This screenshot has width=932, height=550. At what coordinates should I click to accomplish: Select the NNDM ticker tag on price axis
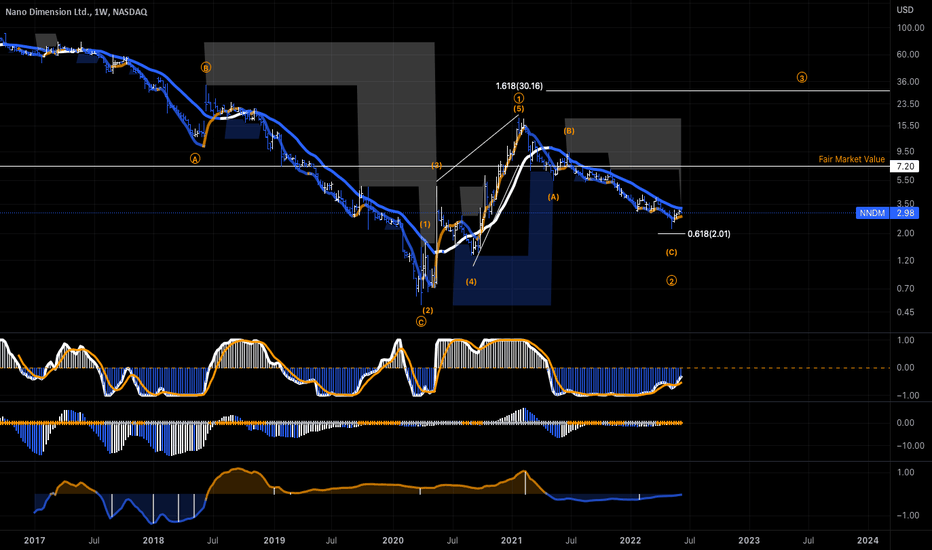(x=872, y=213)
